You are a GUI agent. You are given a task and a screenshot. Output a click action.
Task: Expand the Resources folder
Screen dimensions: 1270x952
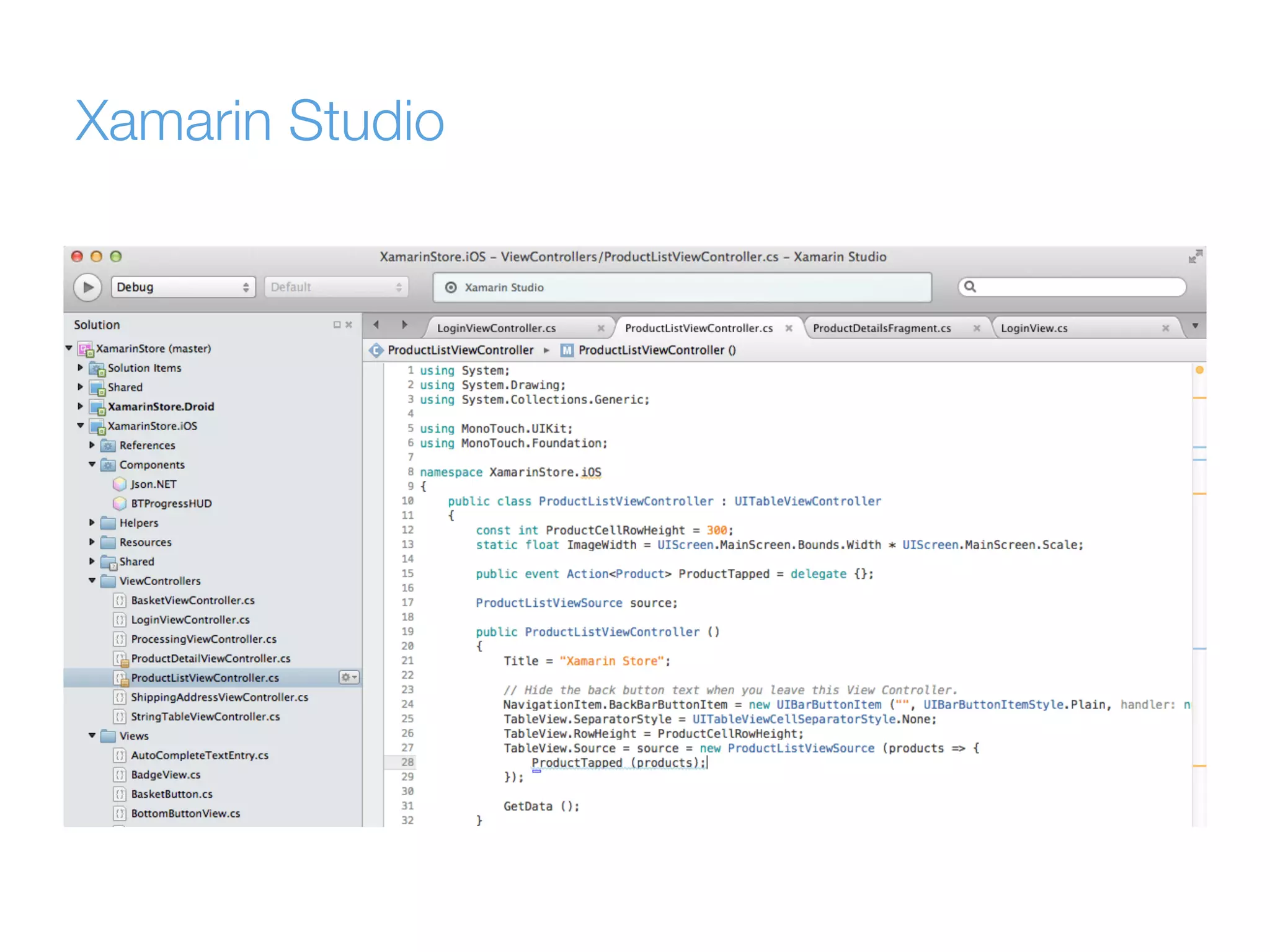pos(92,542)
